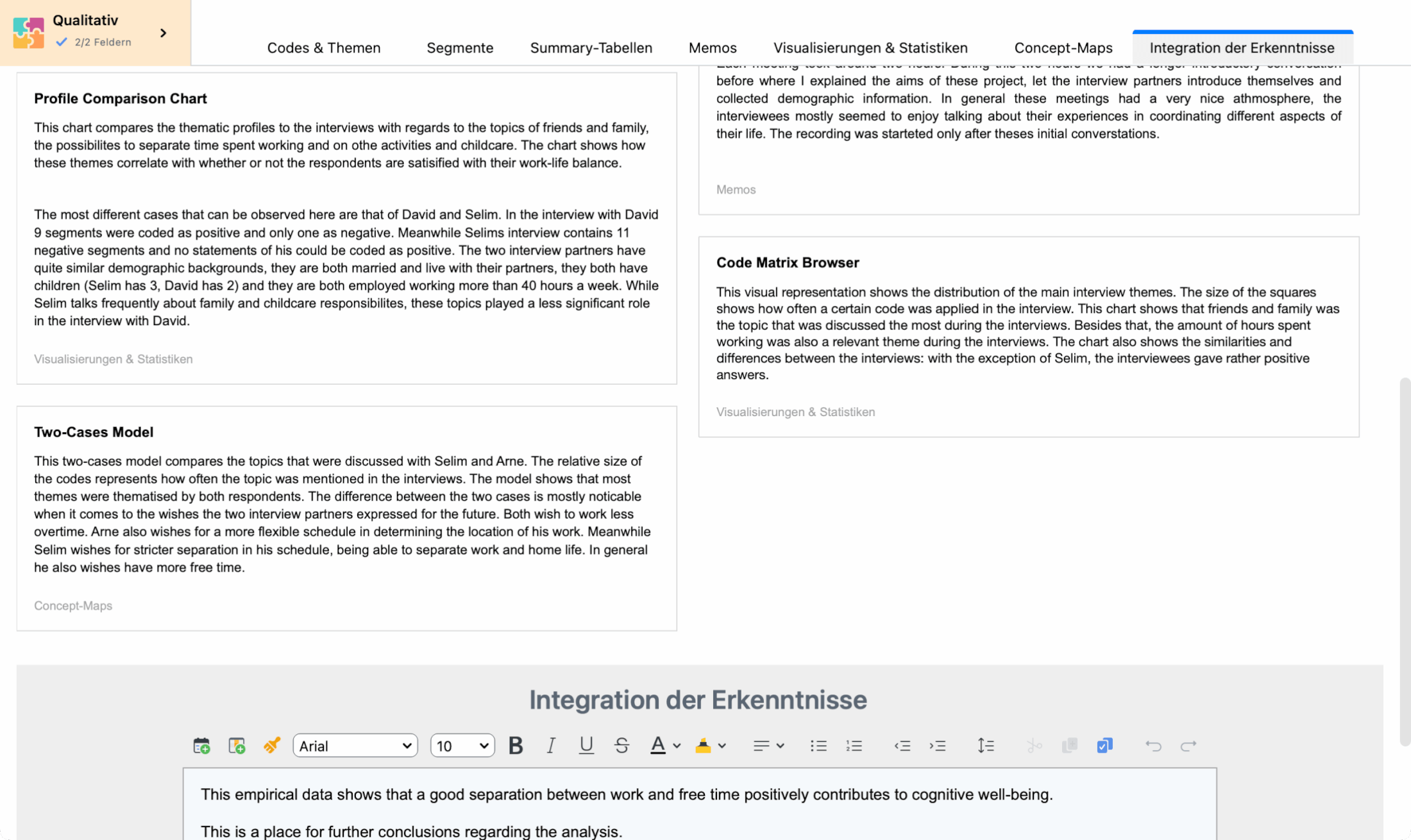Open the Arial font dropdown
1411x840 pixels.
click(355, 746)
